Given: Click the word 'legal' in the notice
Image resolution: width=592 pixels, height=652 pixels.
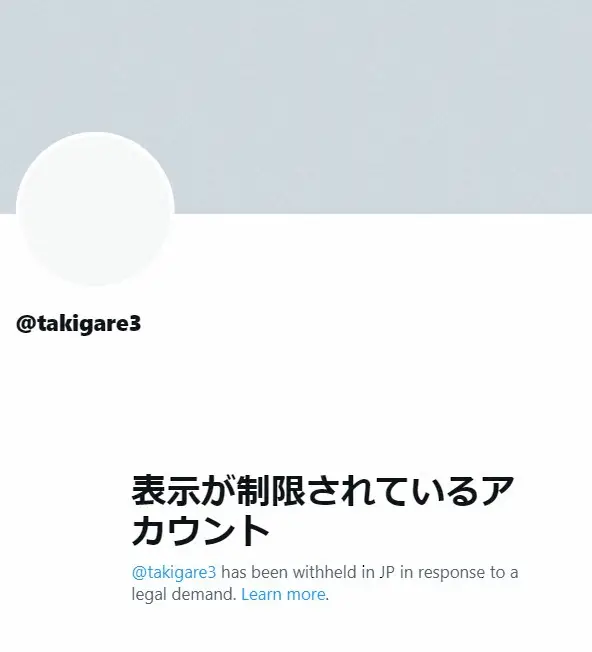Looking at the screenshot, I should coord(149,594).
